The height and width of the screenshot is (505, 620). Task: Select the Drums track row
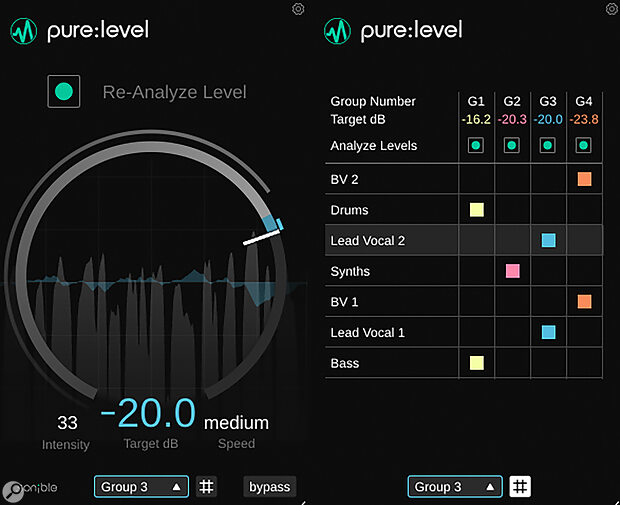464,210
